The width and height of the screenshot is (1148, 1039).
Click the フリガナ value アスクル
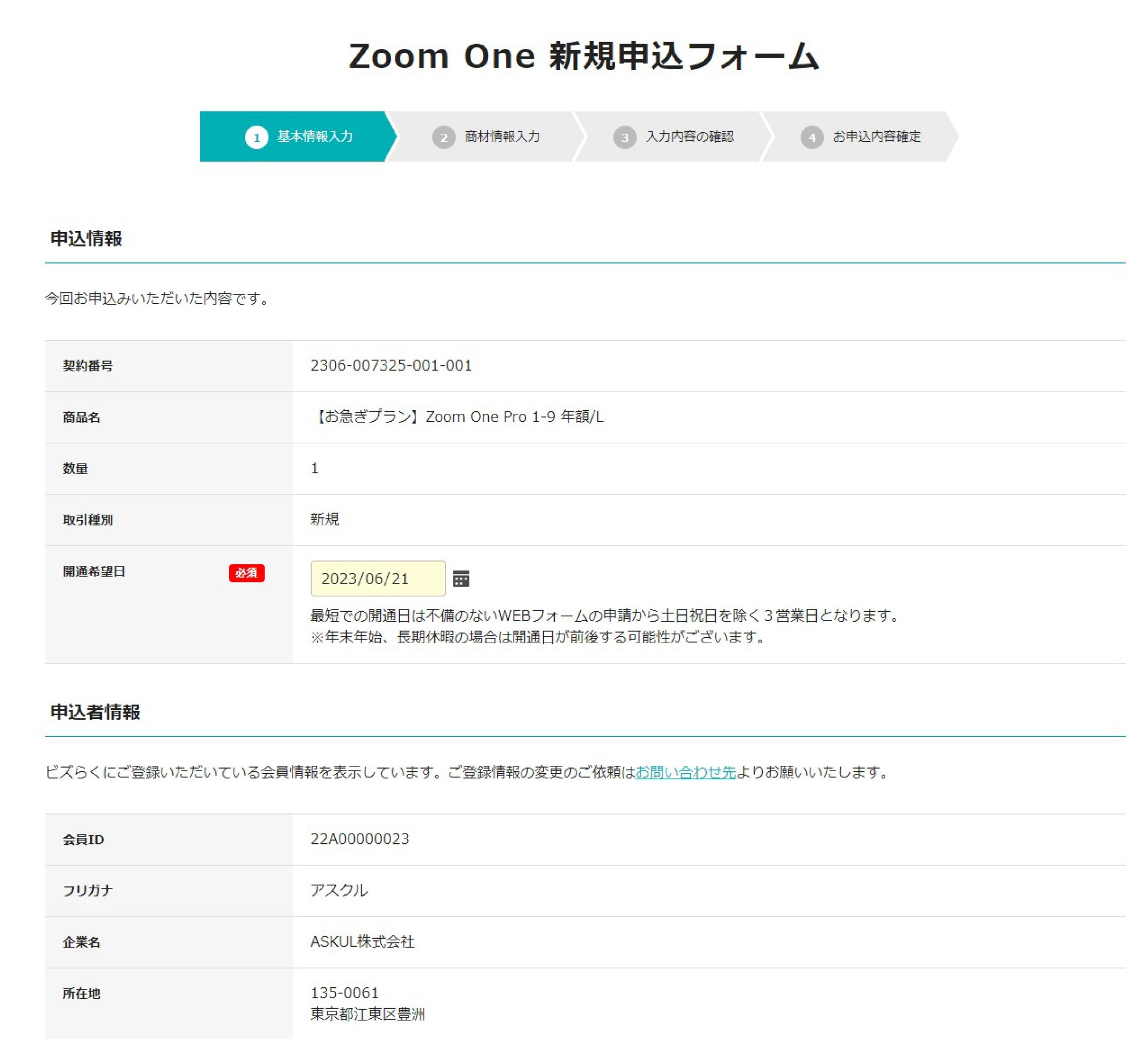tap(339, 890)
